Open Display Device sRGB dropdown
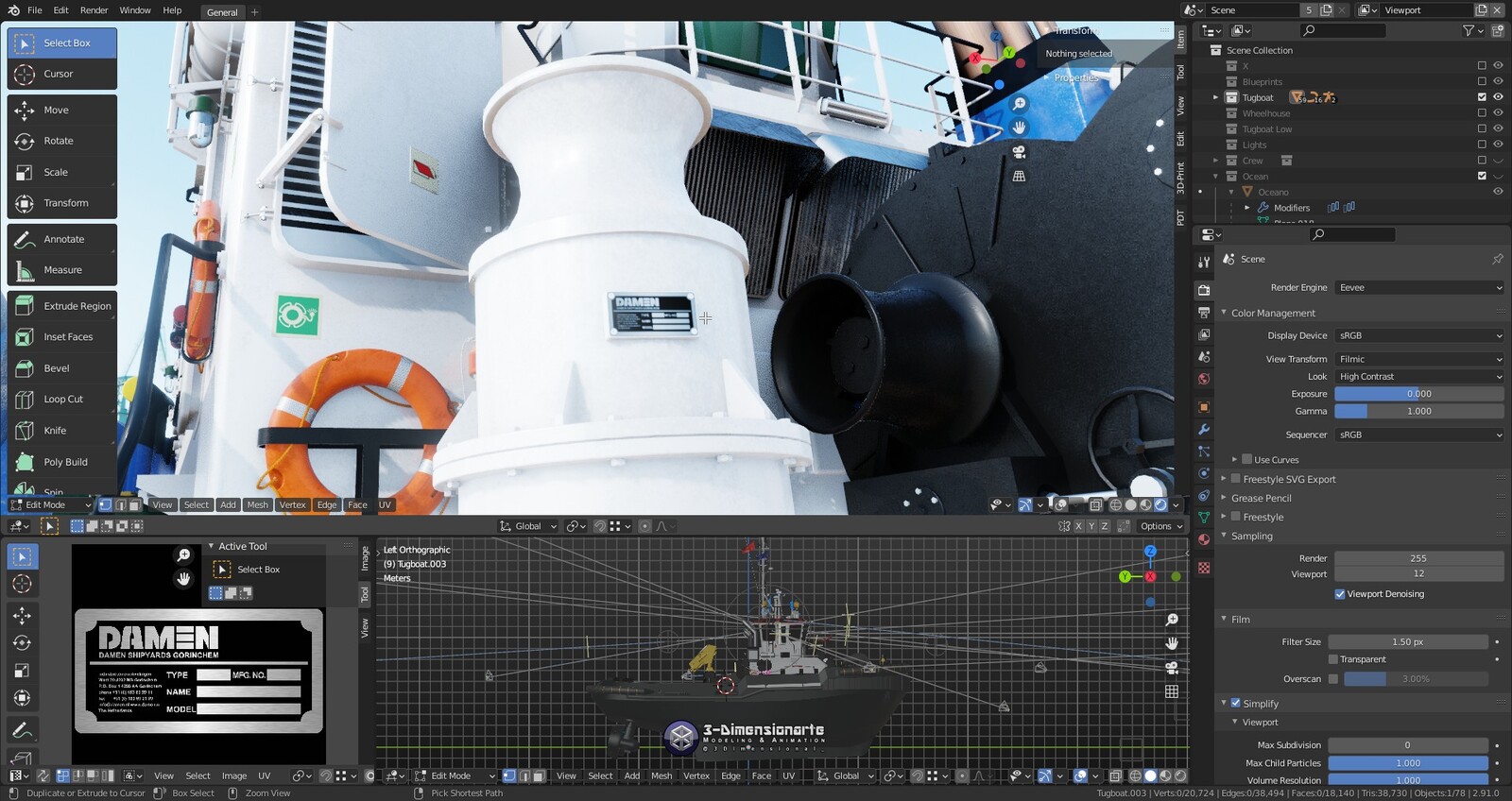This screenshot has width=1512, height=801. click(1418, 335)
